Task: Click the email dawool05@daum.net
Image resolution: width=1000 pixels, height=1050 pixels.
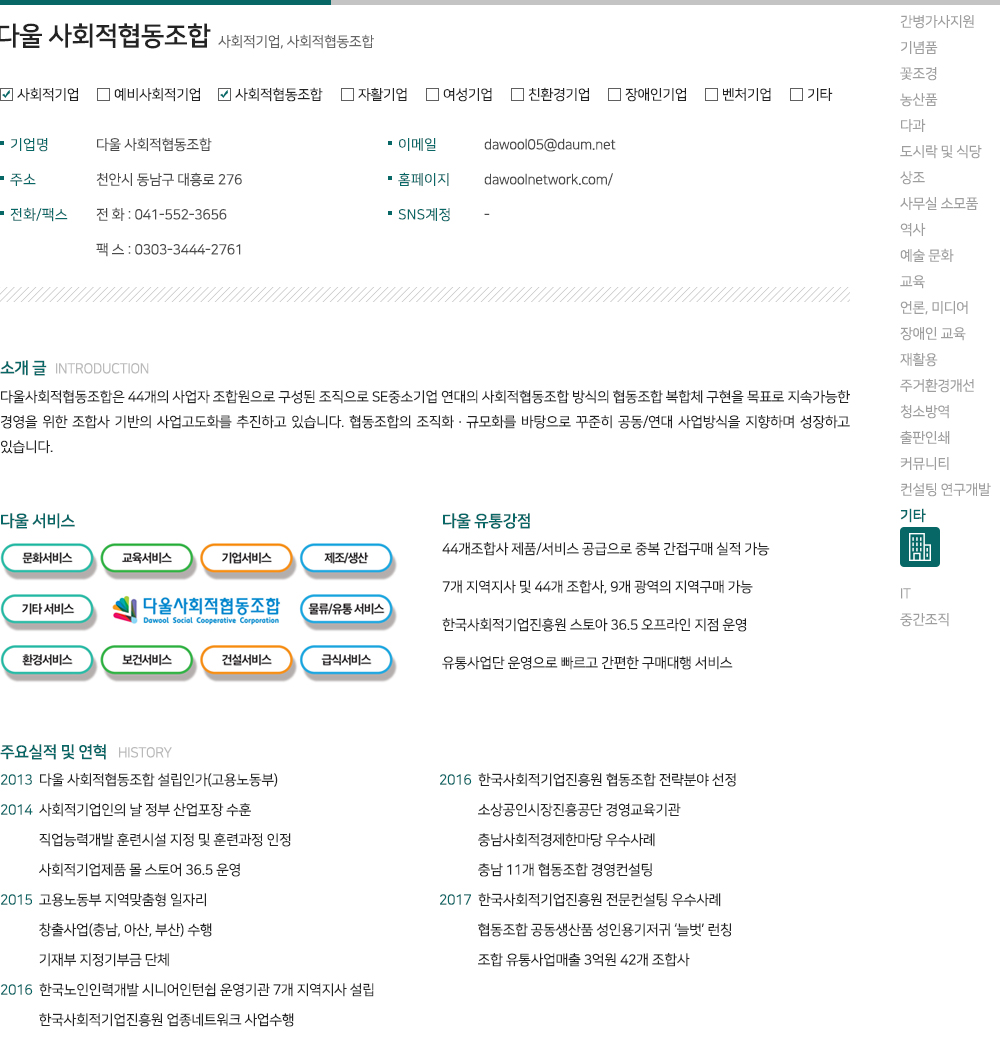Action: click(x=549, y=145)
